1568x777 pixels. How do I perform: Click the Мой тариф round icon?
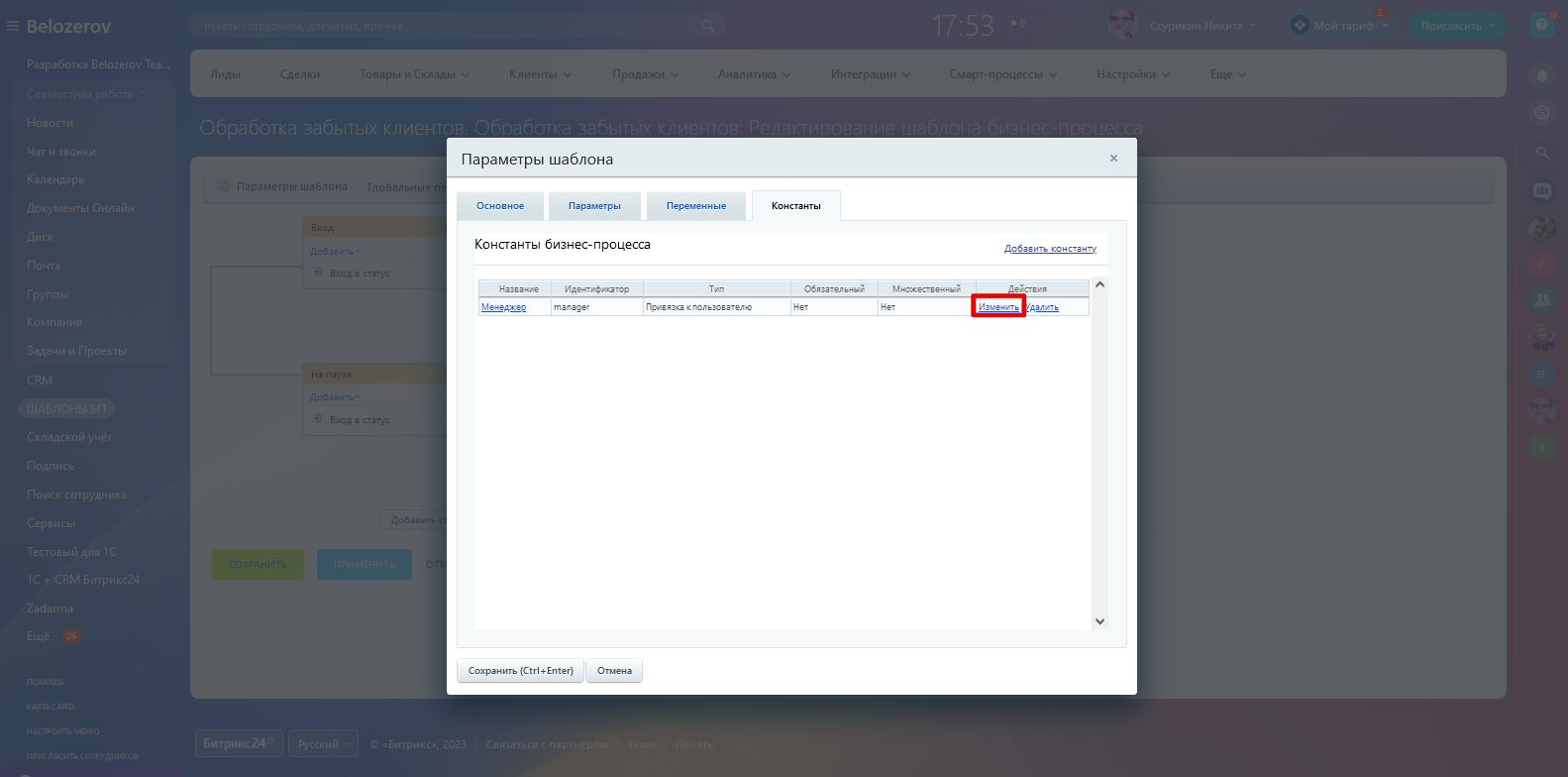coord(1300,26)
